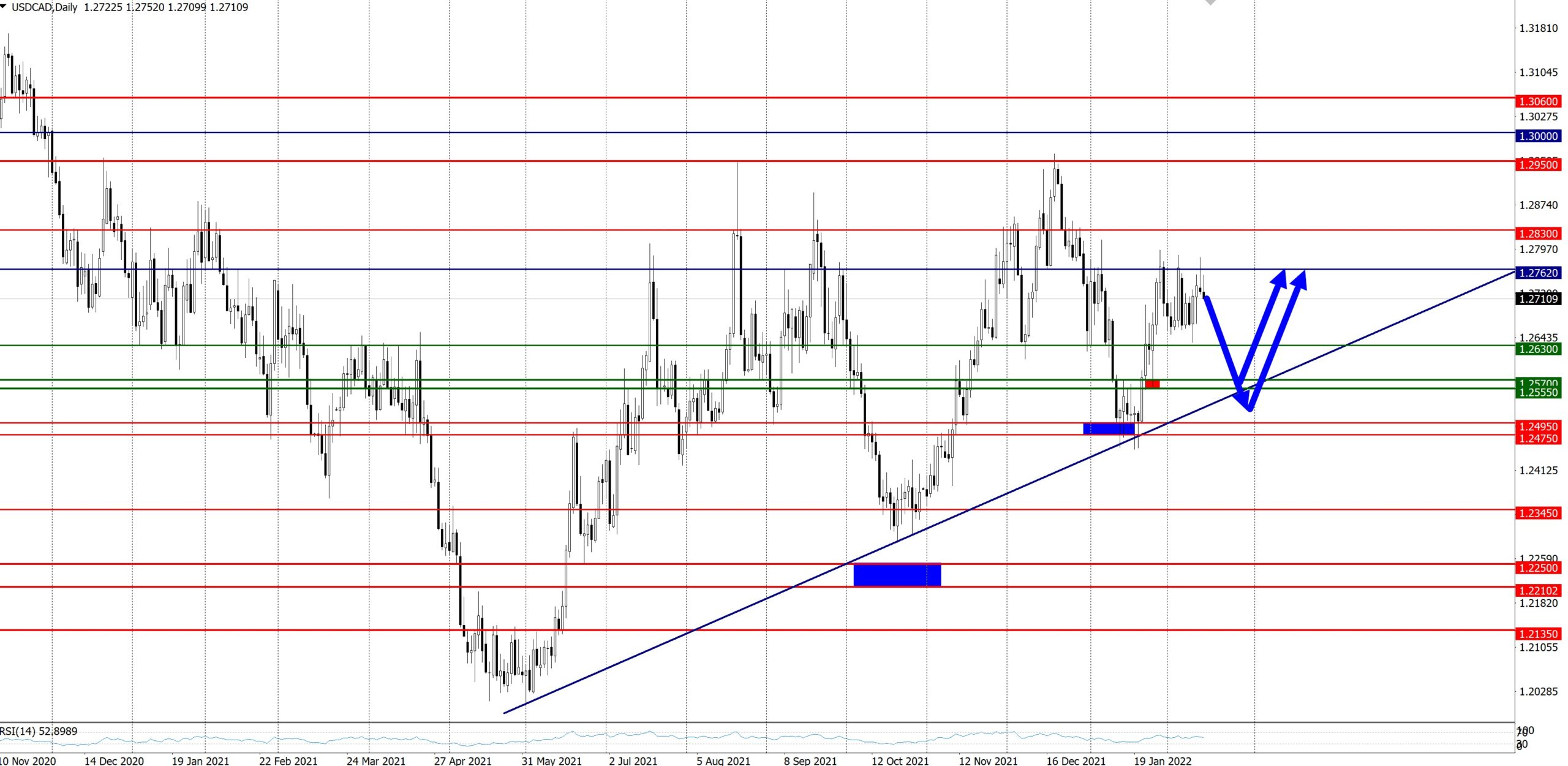
Task: Select the large blue rectangle near 1.22500
Action: [x=897, y=575]
